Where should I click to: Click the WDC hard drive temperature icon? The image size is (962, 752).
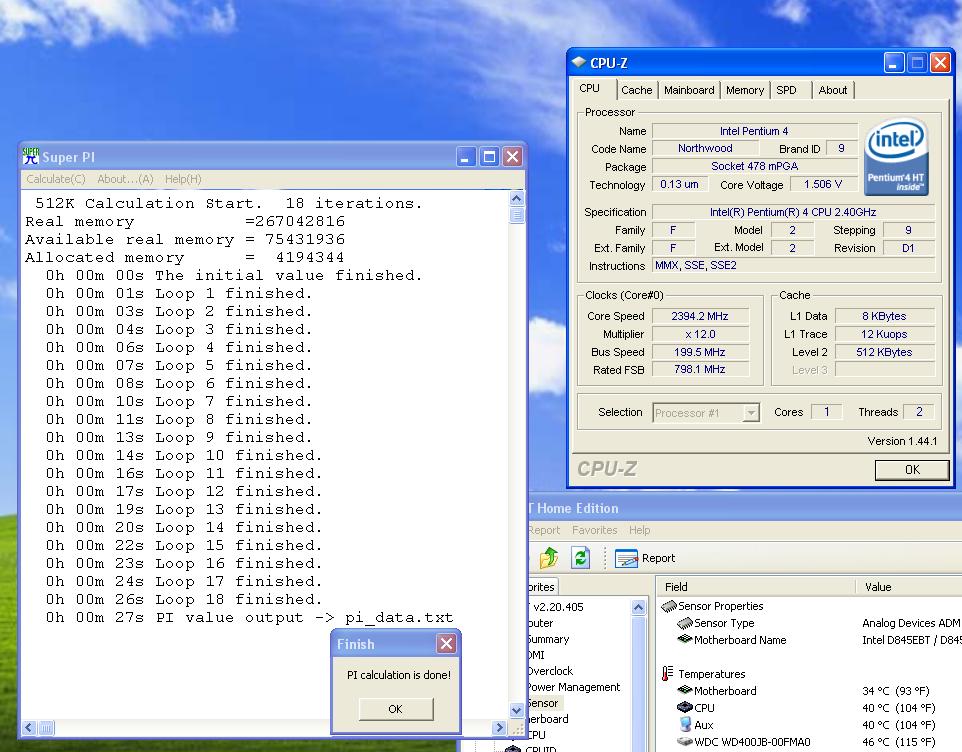685,742
